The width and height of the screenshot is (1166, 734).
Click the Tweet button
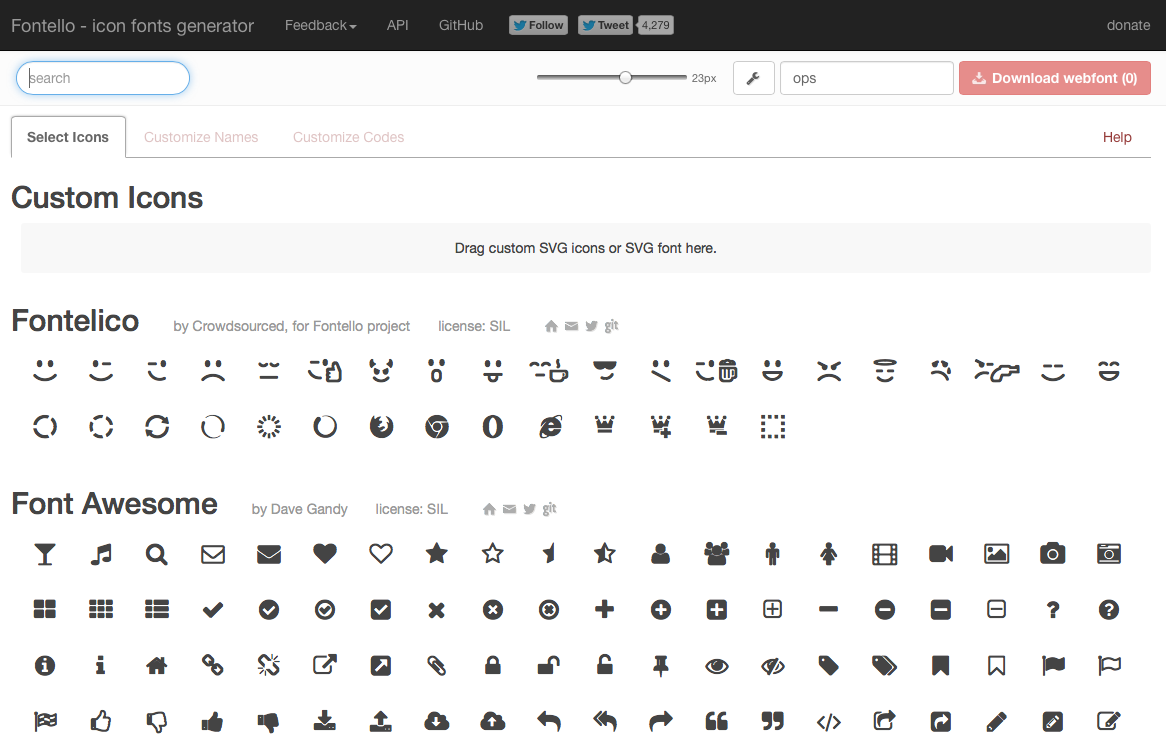[605, 25]
